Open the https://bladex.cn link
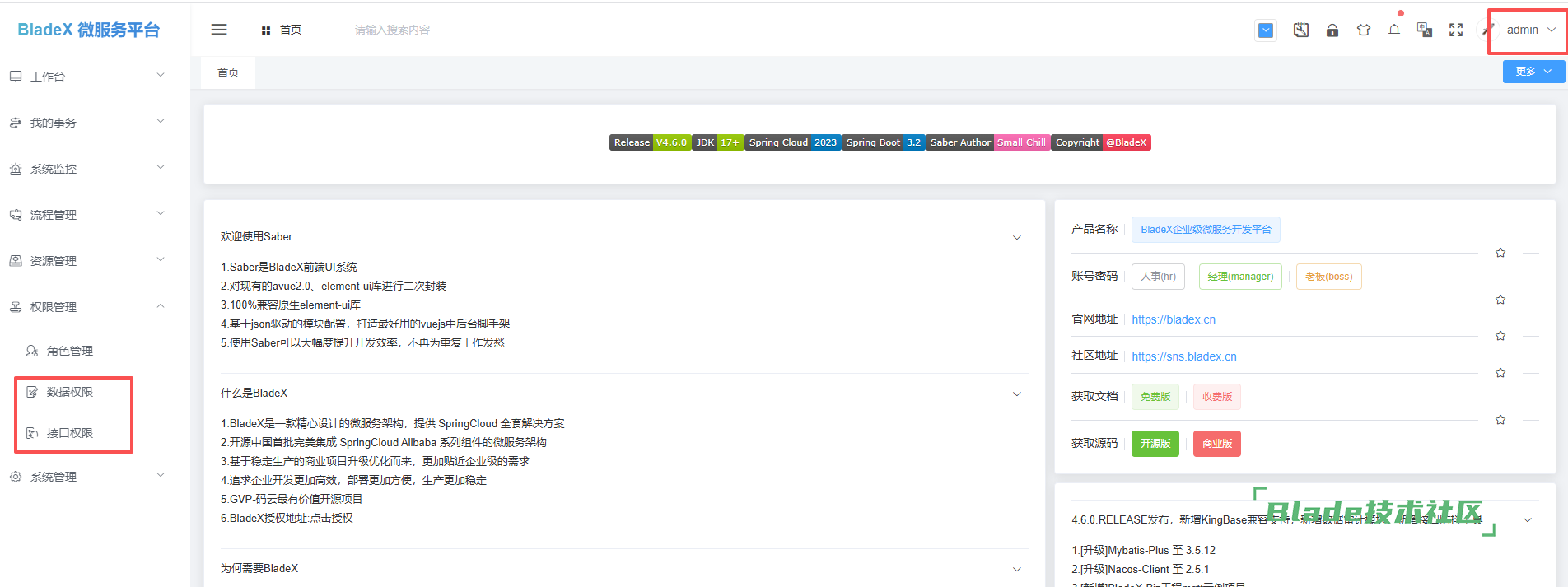Screen dimensions: 1568x587 1173,319
